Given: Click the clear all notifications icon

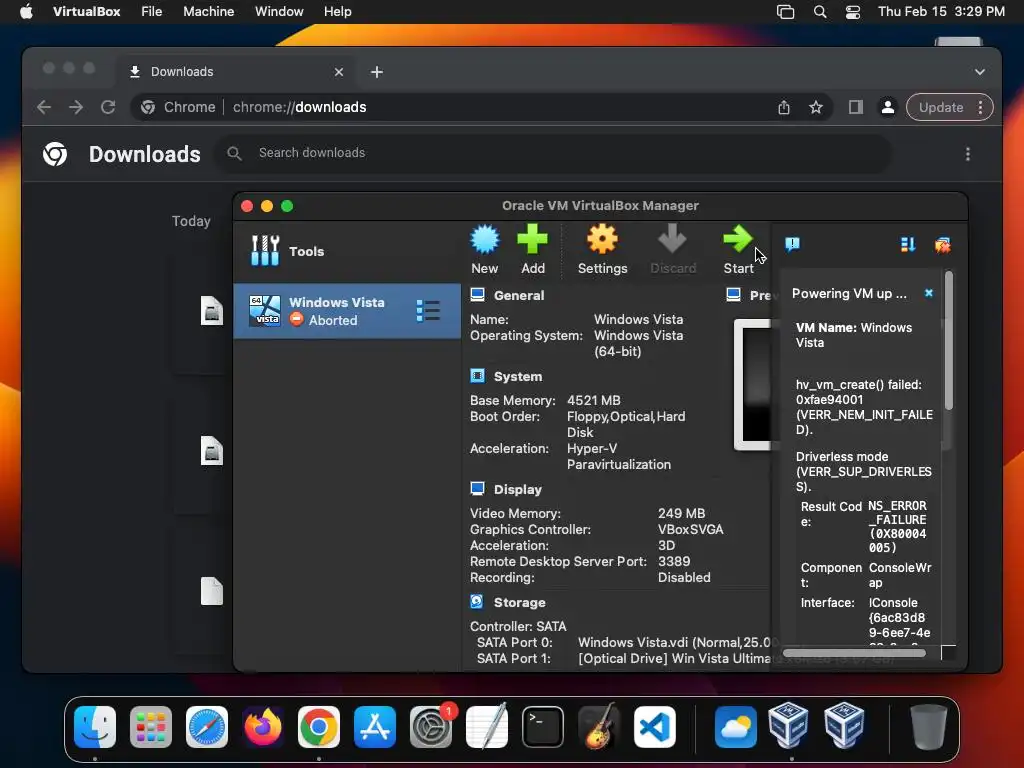Looking at the screenshot, I should coord(942,245).
